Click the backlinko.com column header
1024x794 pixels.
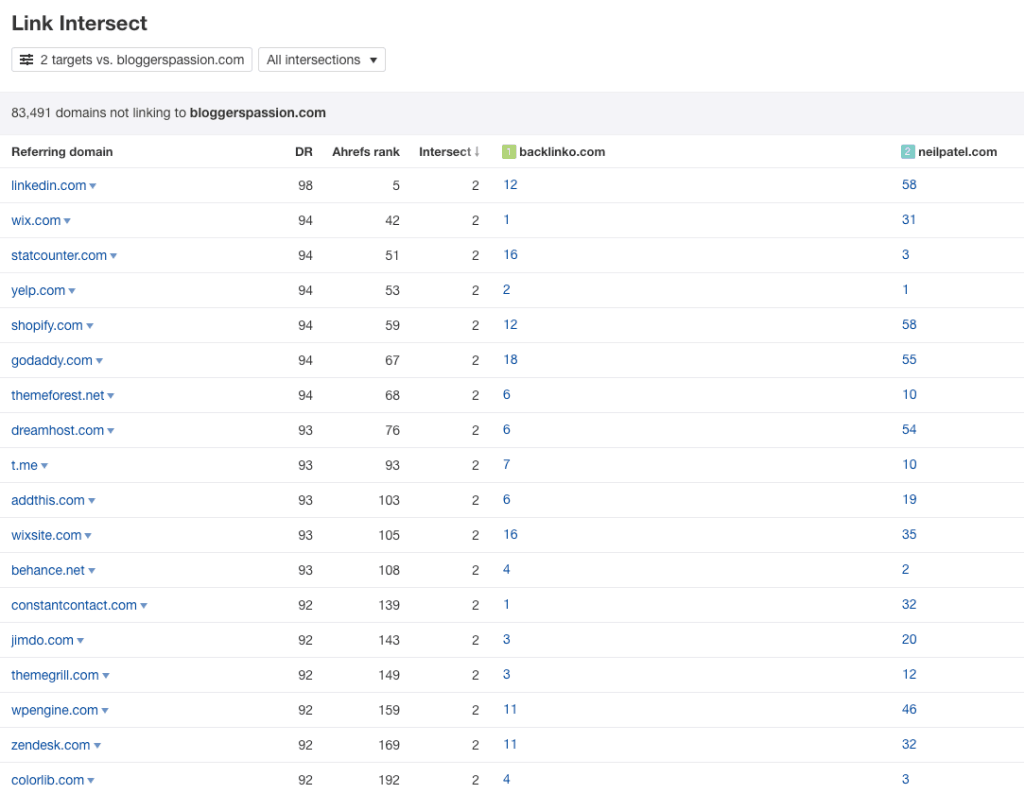point(561,152)
